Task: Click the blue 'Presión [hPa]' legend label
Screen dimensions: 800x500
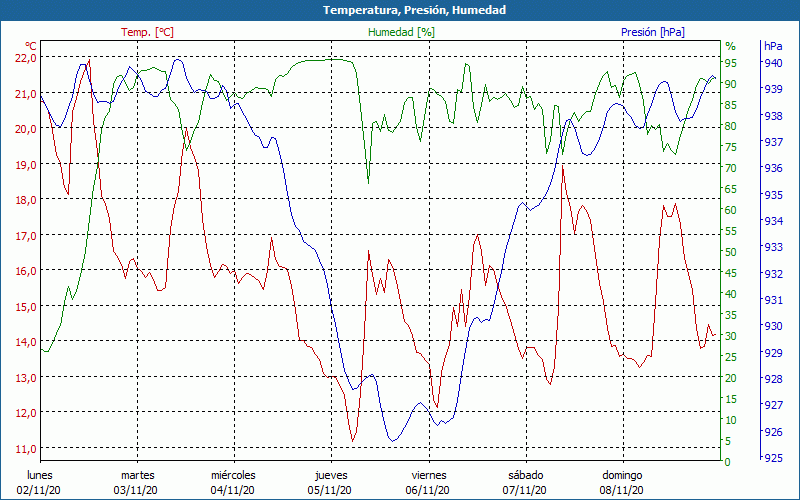Action: [653, 32]
